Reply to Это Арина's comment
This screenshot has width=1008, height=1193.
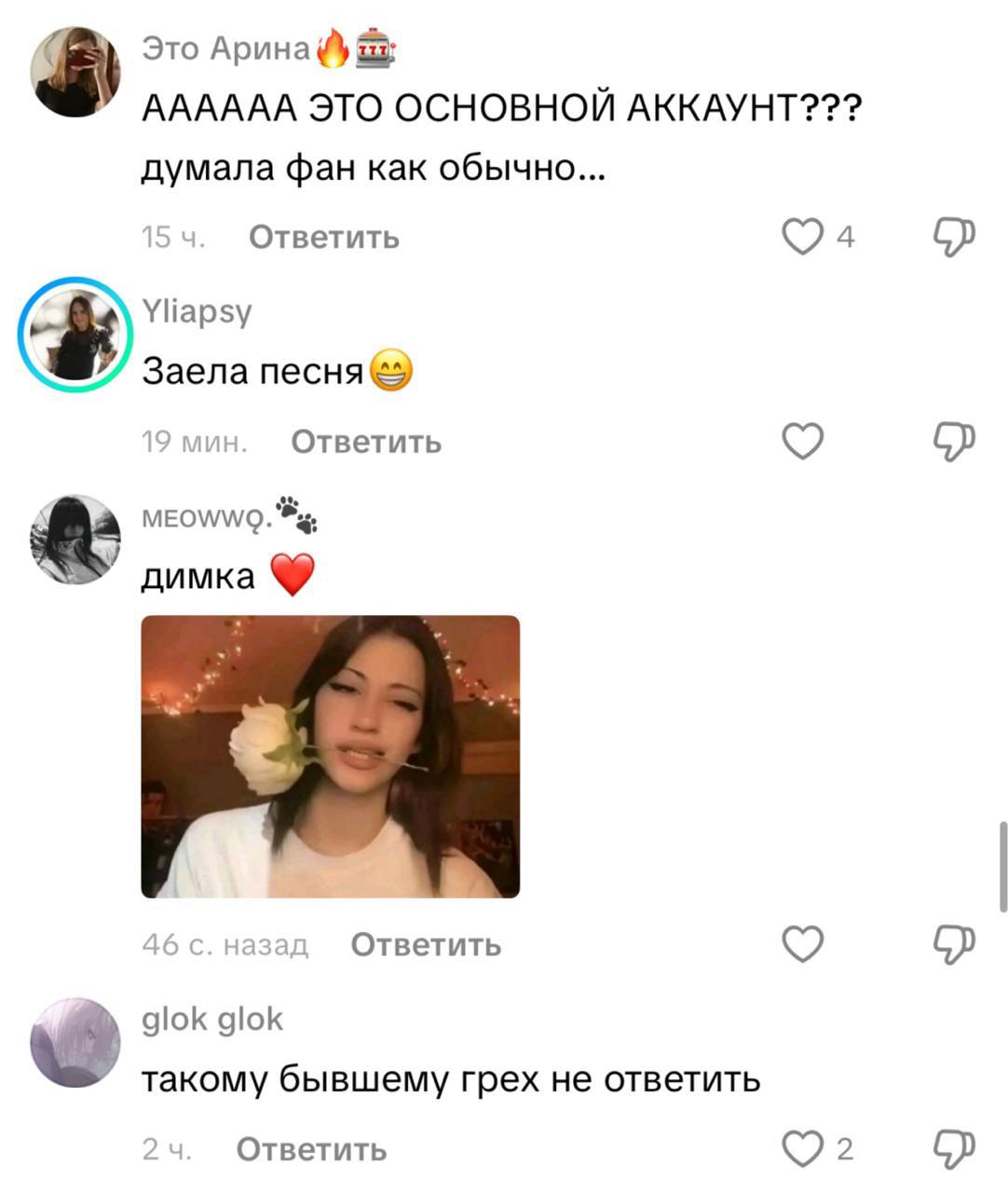click(324, 238)
